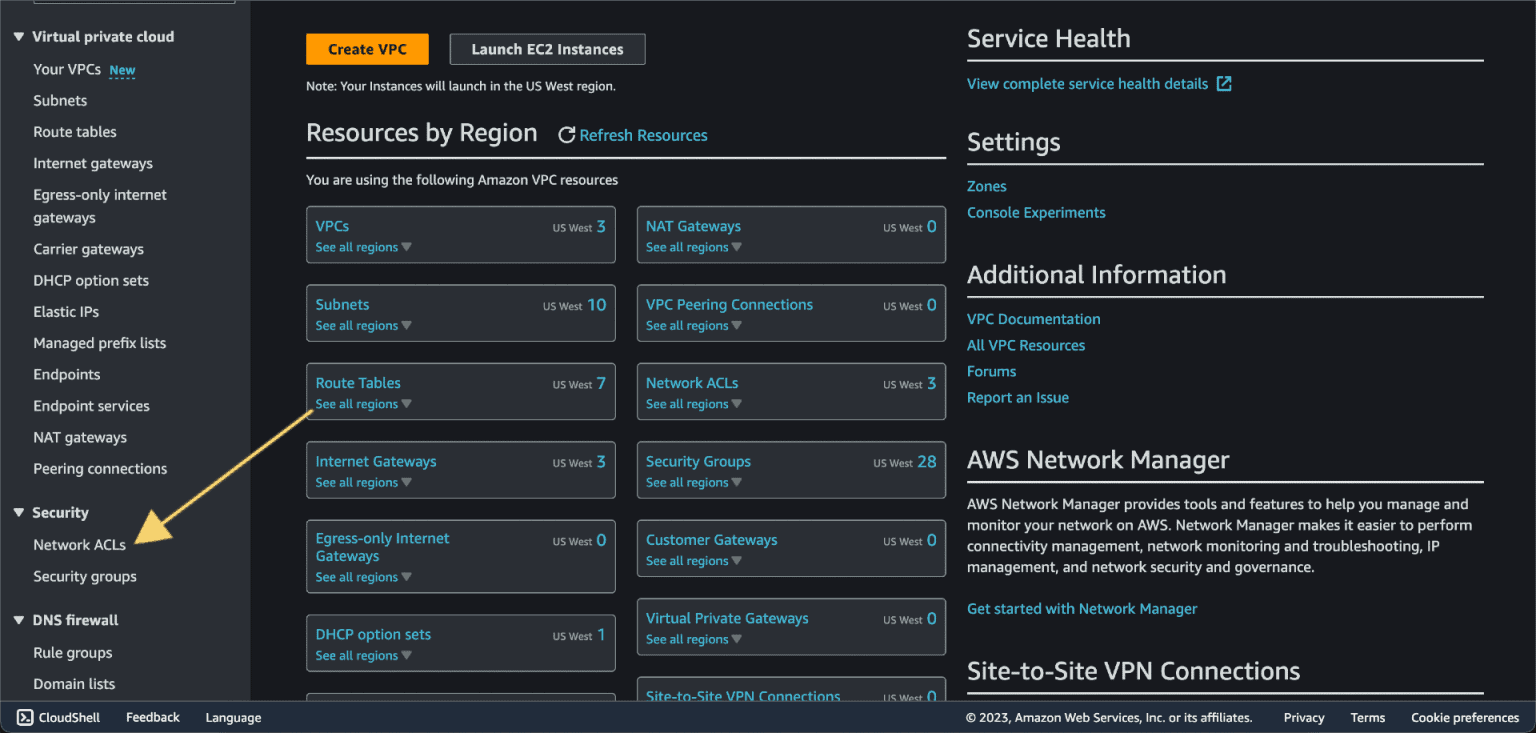Select Network ACLs in the sidebar
The height and width of the screenshot is (733, 1536).
click(x=79, y=544)
